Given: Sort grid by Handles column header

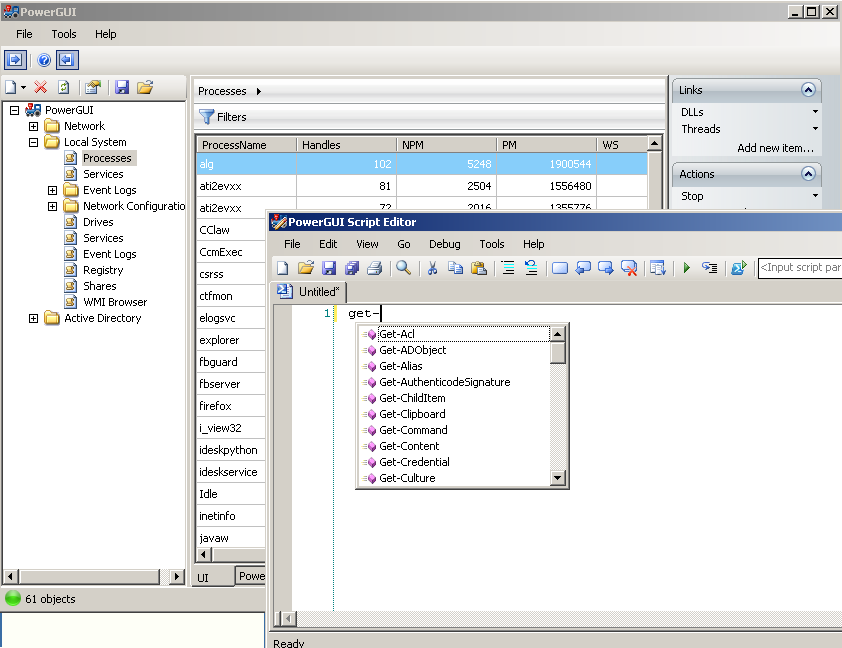Looking at the screenshot, I should [346, 144].
